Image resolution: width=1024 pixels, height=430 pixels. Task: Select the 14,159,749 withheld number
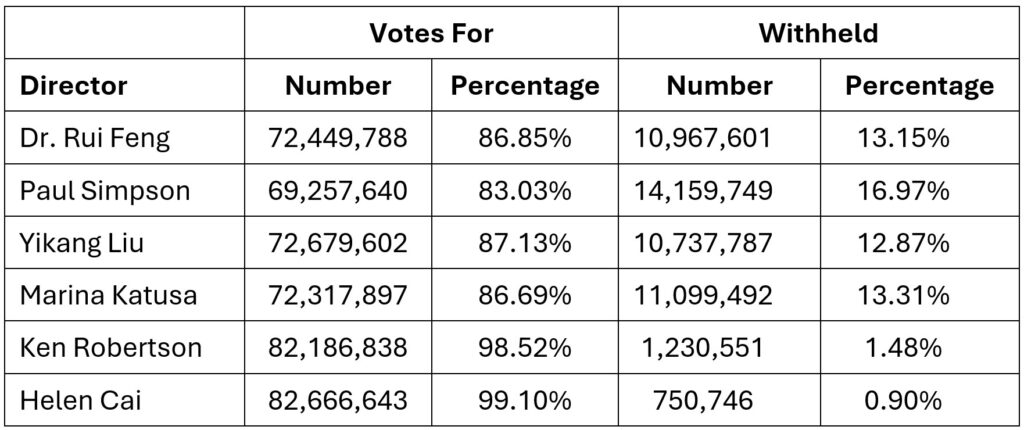tap(703, 191)
